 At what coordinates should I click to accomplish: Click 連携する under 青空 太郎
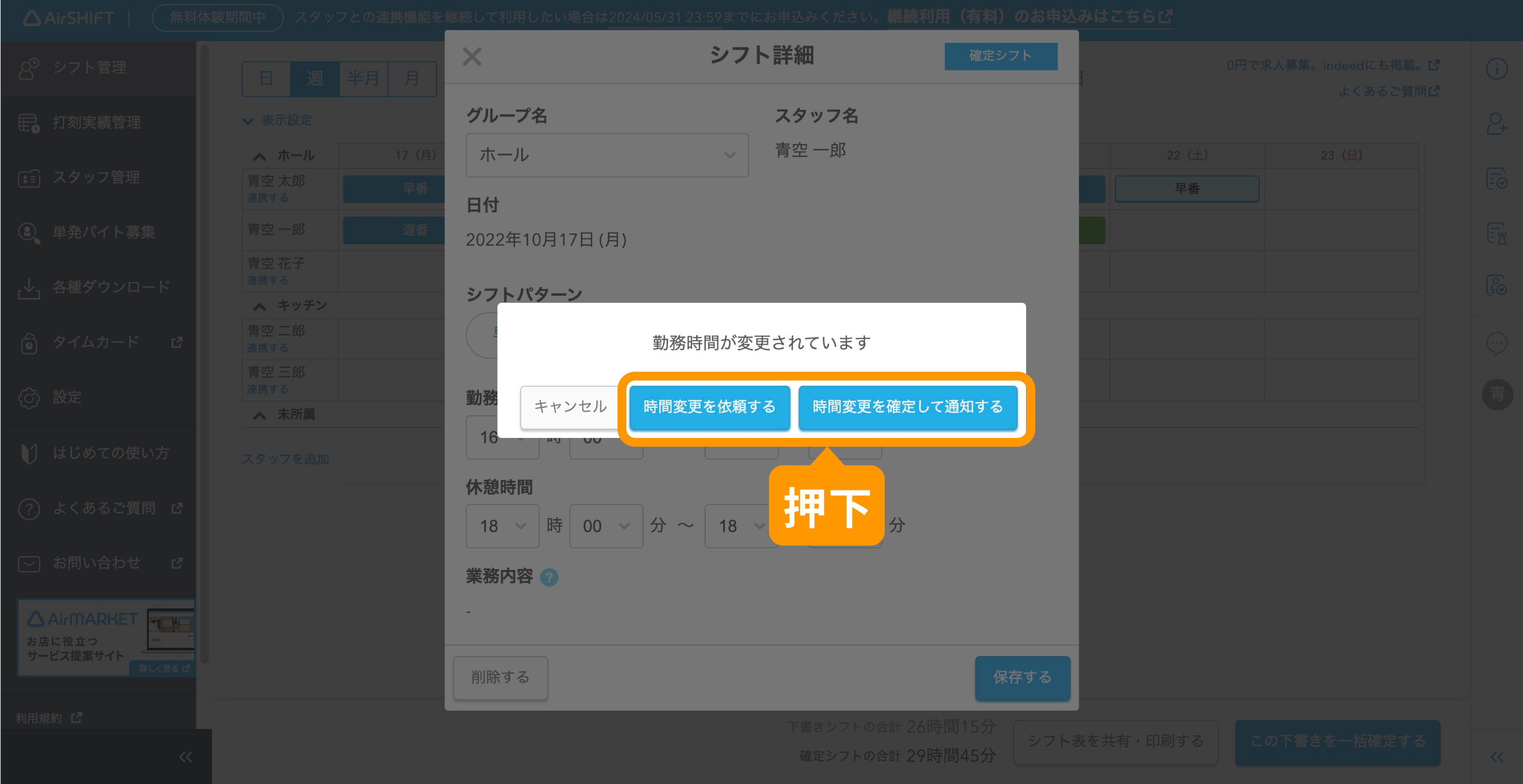[x=267, y=198]
